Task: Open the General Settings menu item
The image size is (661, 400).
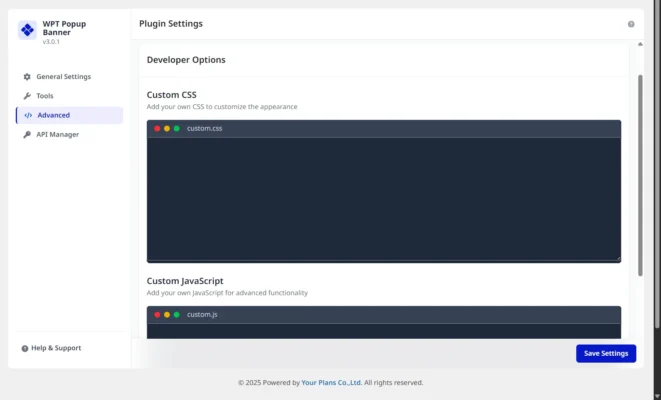Action: 70,77
